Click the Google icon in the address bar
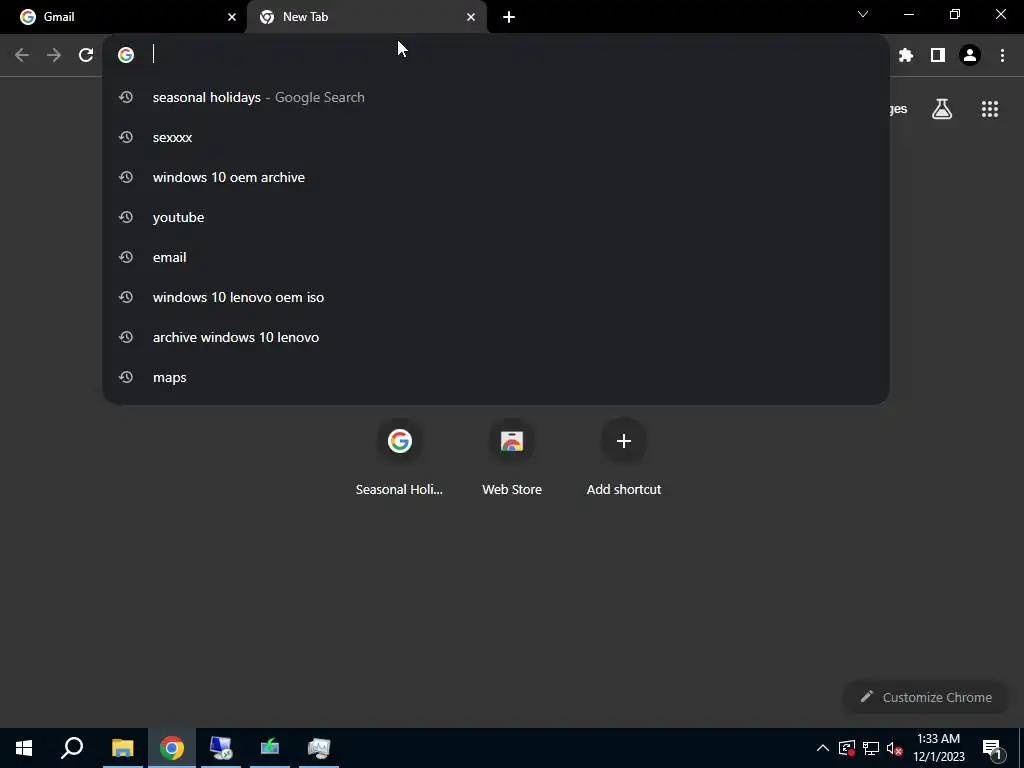 [x=126, y=55]
